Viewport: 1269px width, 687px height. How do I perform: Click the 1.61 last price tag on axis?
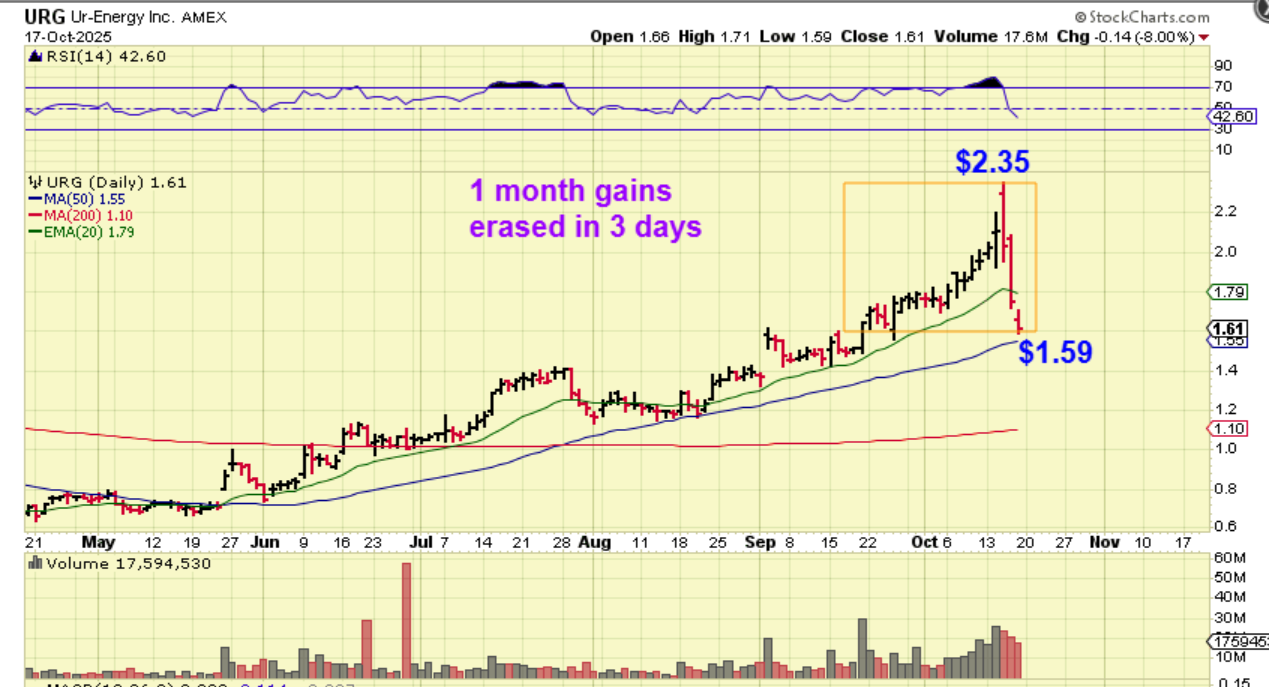click(1226, 328)
